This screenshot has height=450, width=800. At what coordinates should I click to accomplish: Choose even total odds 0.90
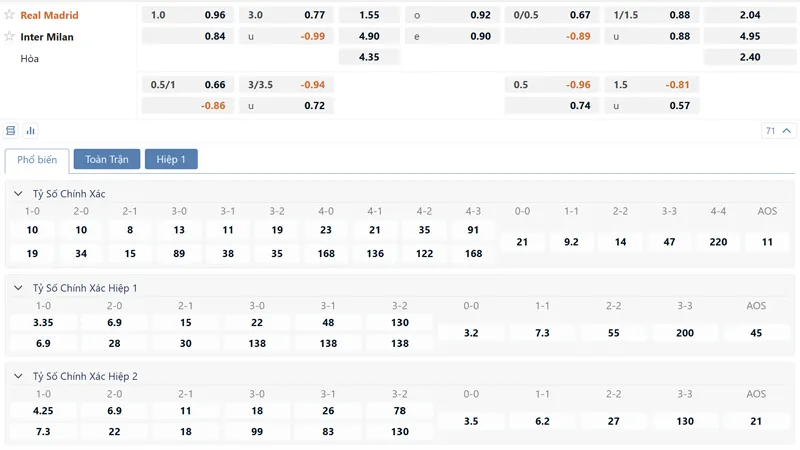click(452, 36)
